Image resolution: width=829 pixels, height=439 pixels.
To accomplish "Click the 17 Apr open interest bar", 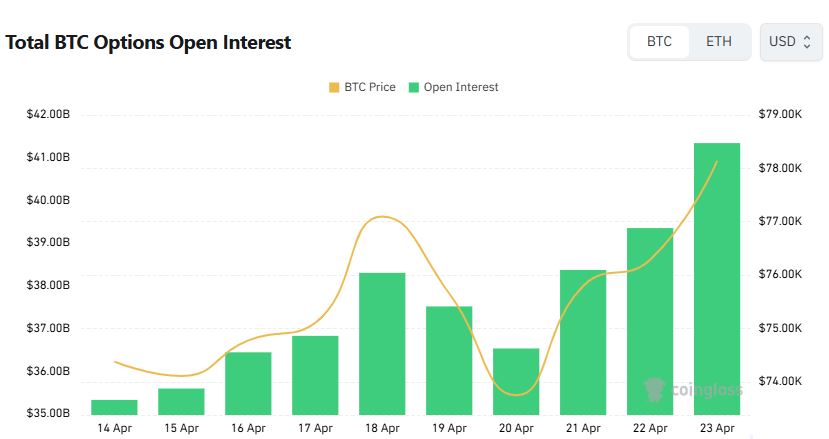I will [315, 375].
